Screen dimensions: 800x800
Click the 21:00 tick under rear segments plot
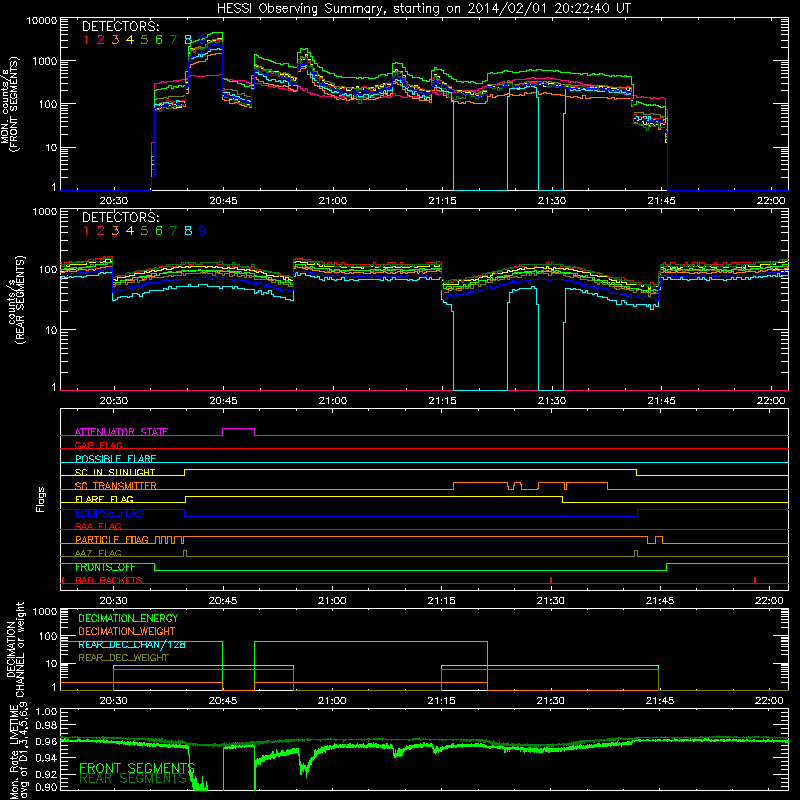[333, 401]
